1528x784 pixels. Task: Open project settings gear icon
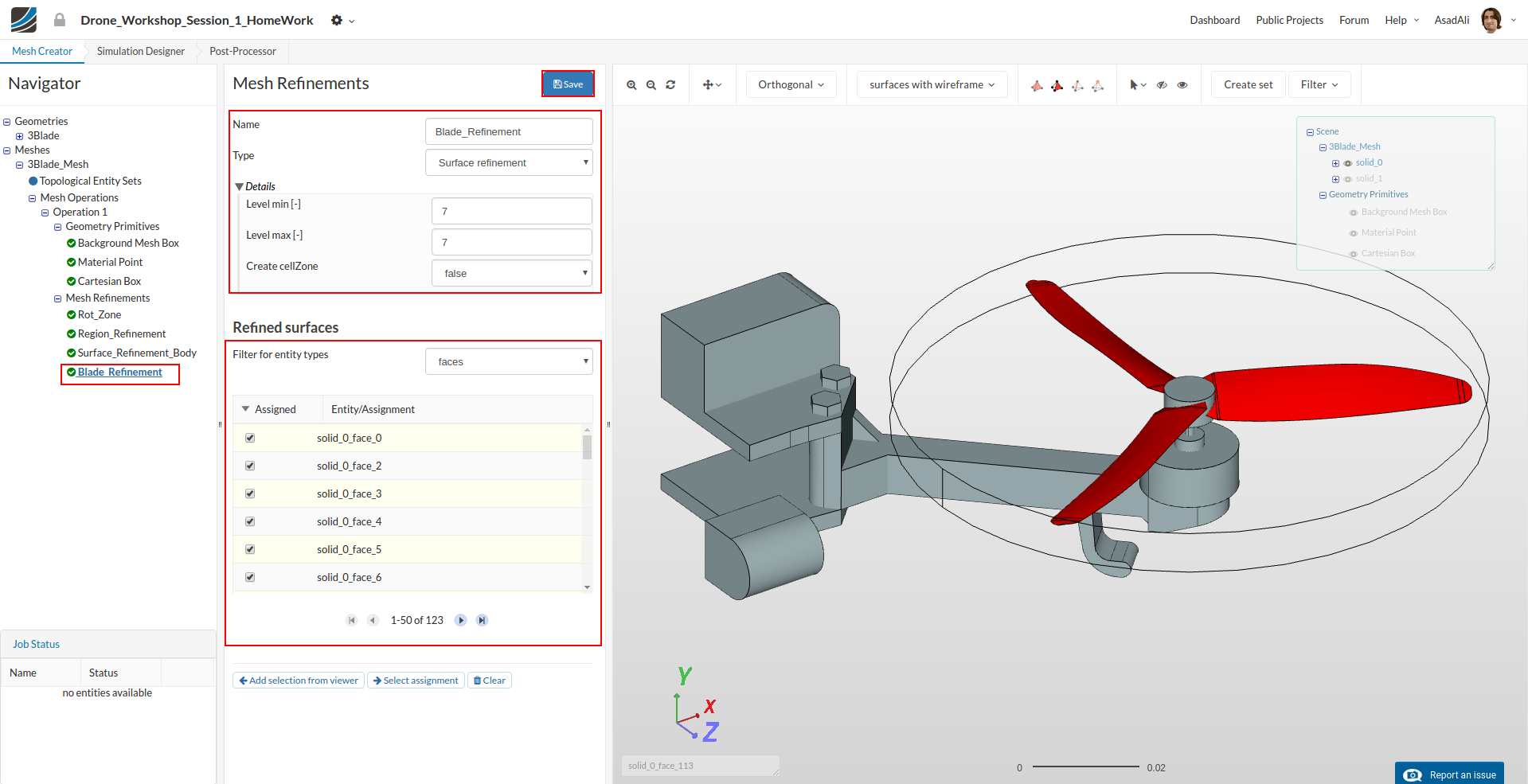[x=337, y=21]
